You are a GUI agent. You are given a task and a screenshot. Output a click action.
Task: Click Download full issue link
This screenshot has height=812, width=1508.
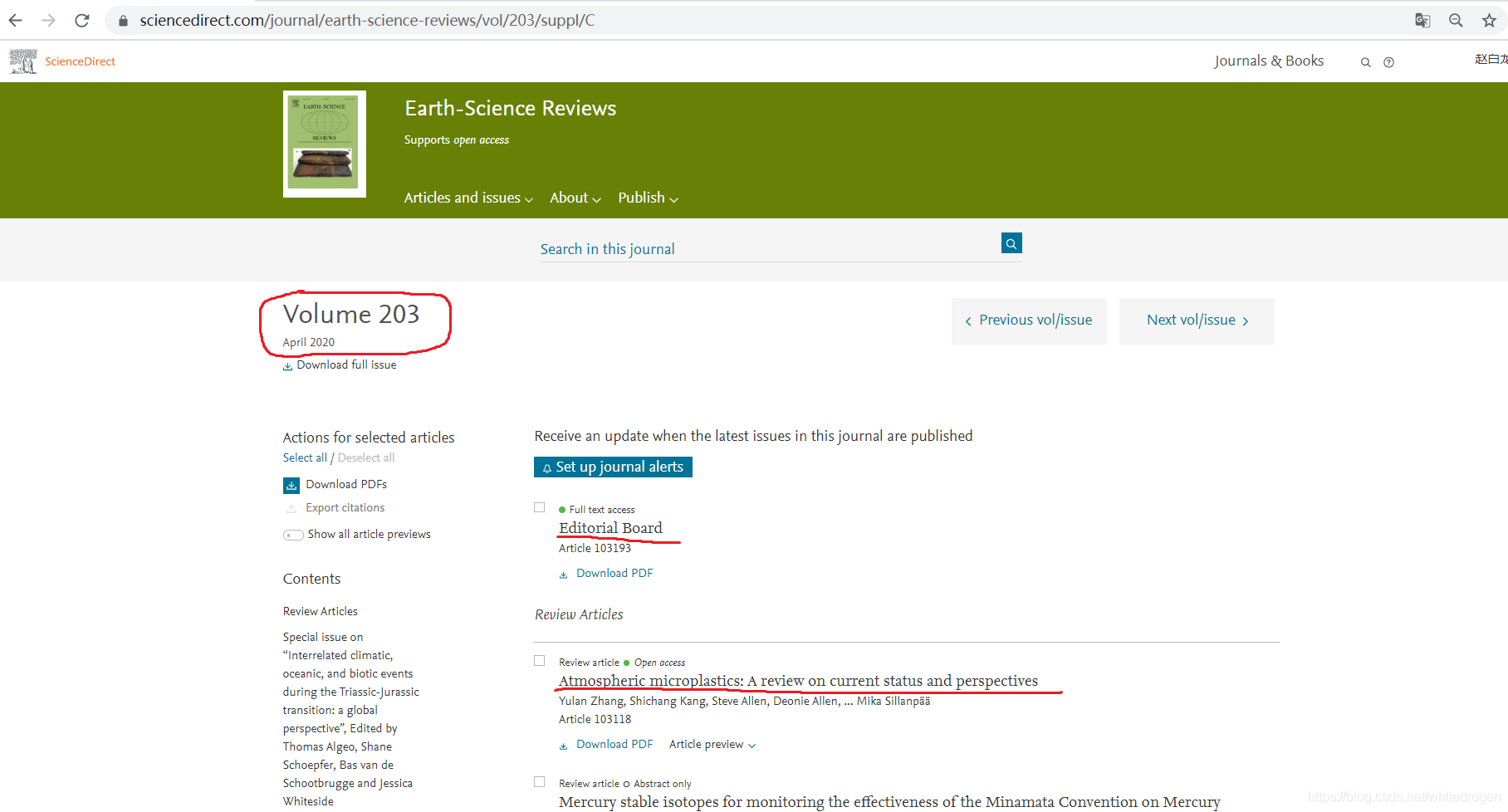(346, 365)
